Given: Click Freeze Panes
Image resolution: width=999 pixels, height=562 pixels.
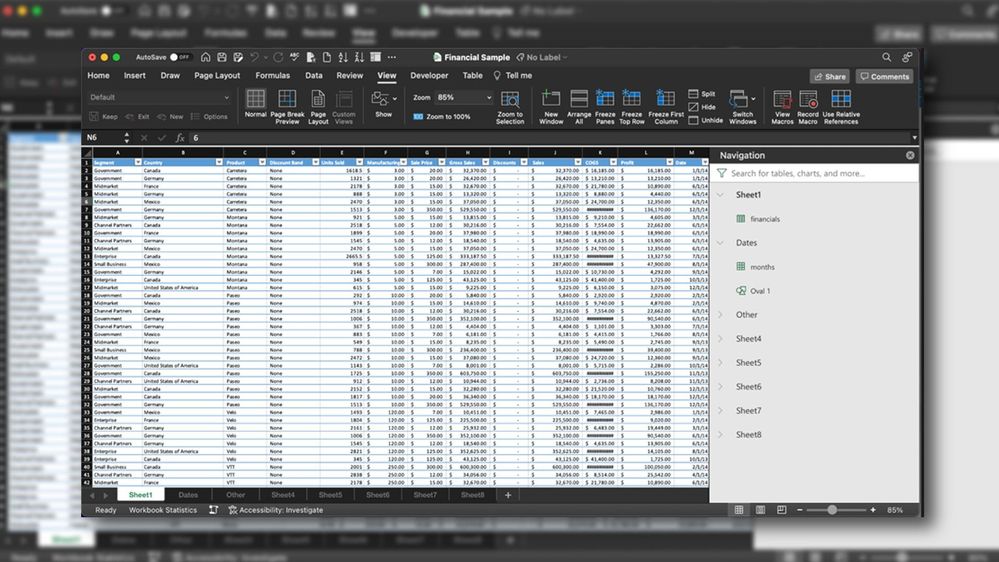Looking at the screenshot, I should tap(605, 106).
